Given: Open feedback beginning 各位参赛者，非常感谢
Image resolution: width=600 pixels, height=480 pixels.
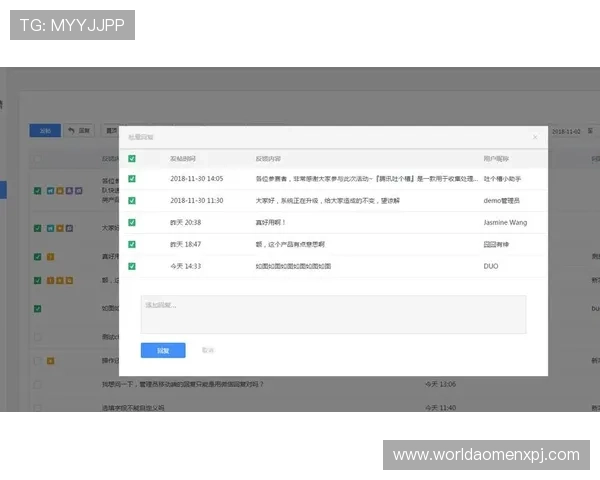Looking at the screenshot, I should [x=367, y=179].
